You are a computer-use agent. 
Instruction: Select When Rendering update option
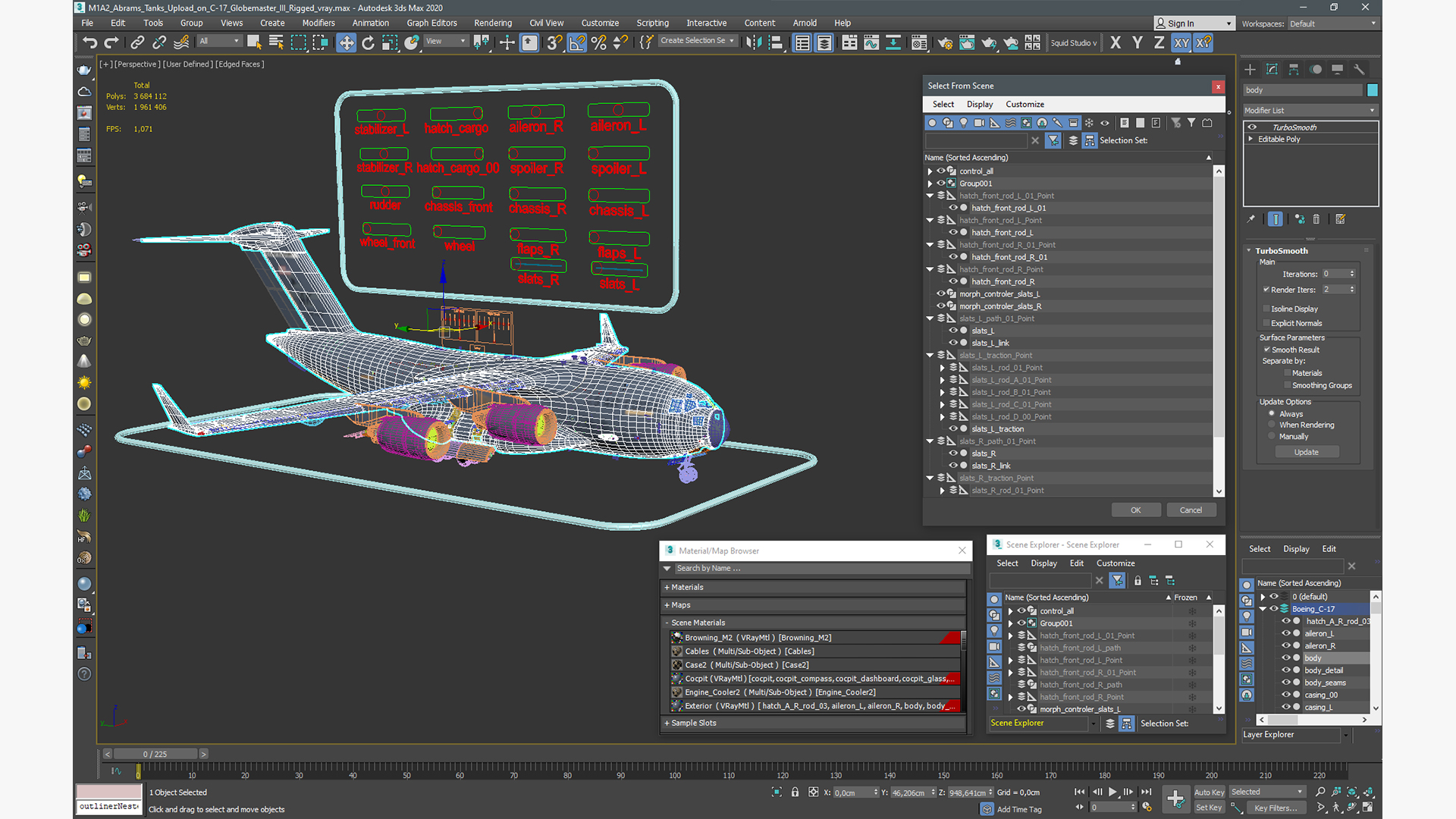coord(1272,425)
